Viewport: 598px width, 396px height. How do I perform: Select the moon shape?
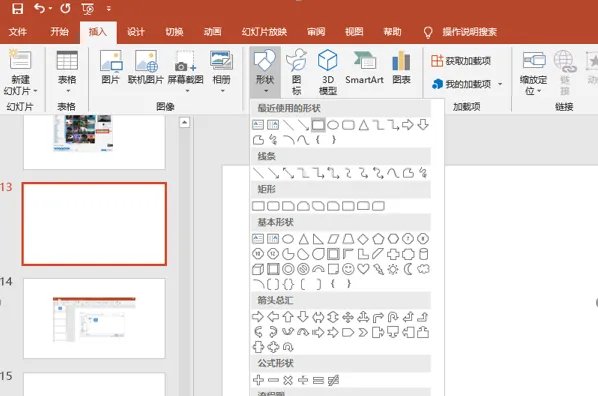click(408, 269)
